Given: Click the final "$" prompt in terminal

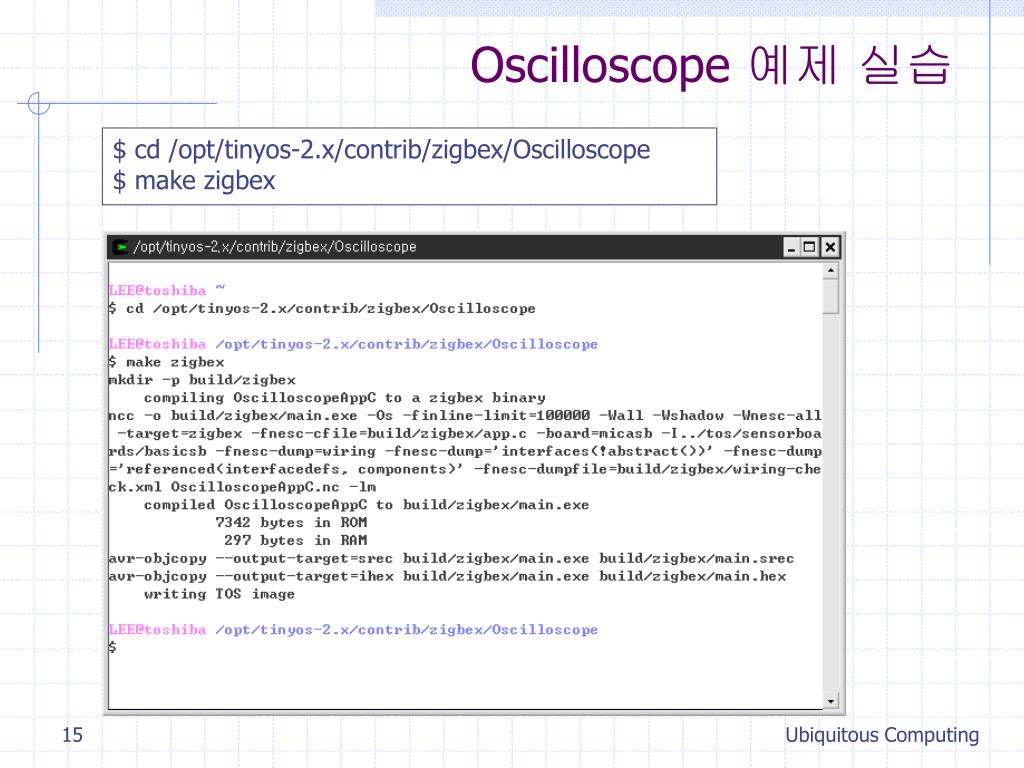Looking at the screenshot, I should [112, 647].
